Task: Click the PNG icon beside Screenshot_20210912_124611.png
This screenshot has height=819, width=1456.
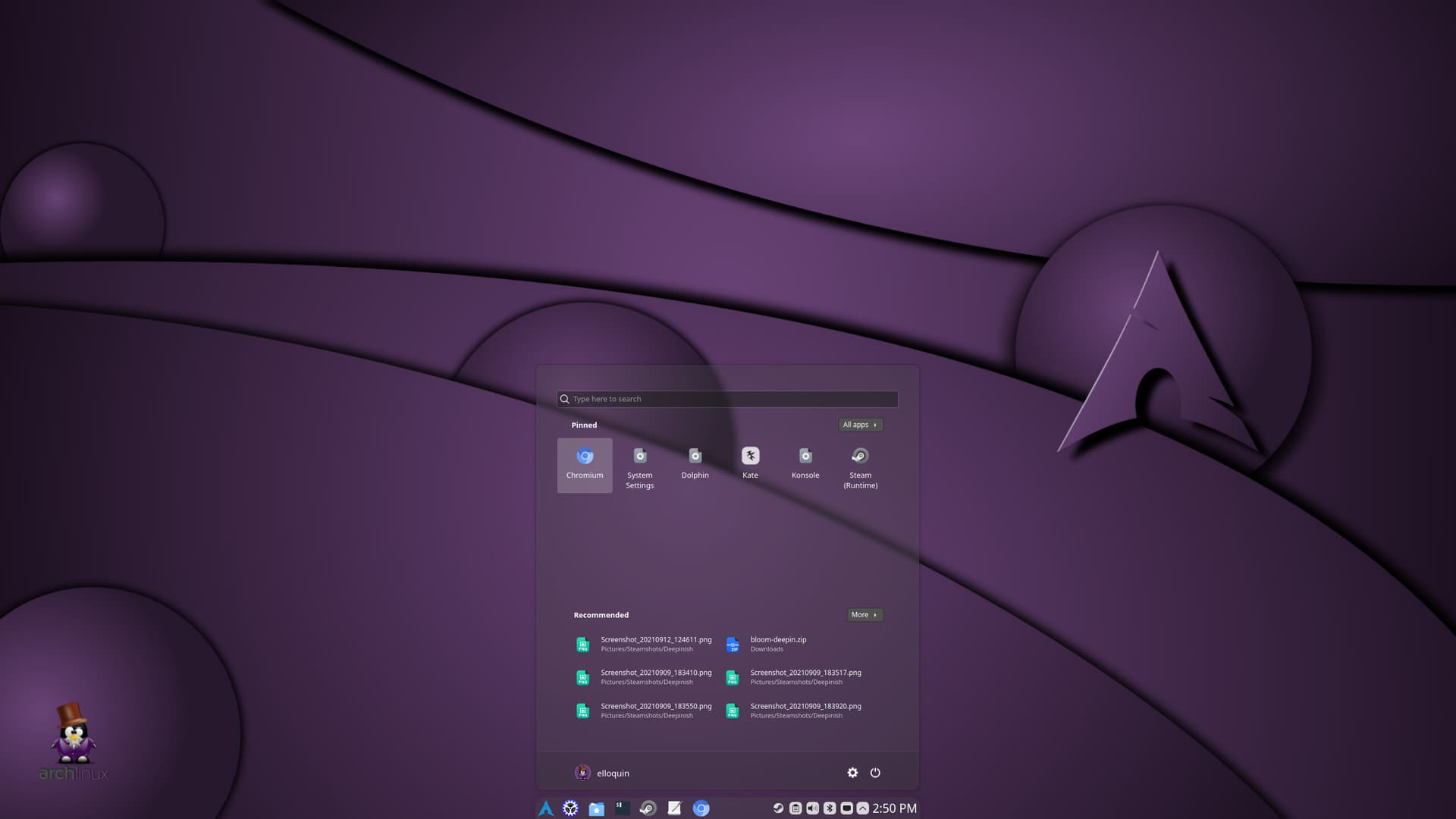Action: 582,645
